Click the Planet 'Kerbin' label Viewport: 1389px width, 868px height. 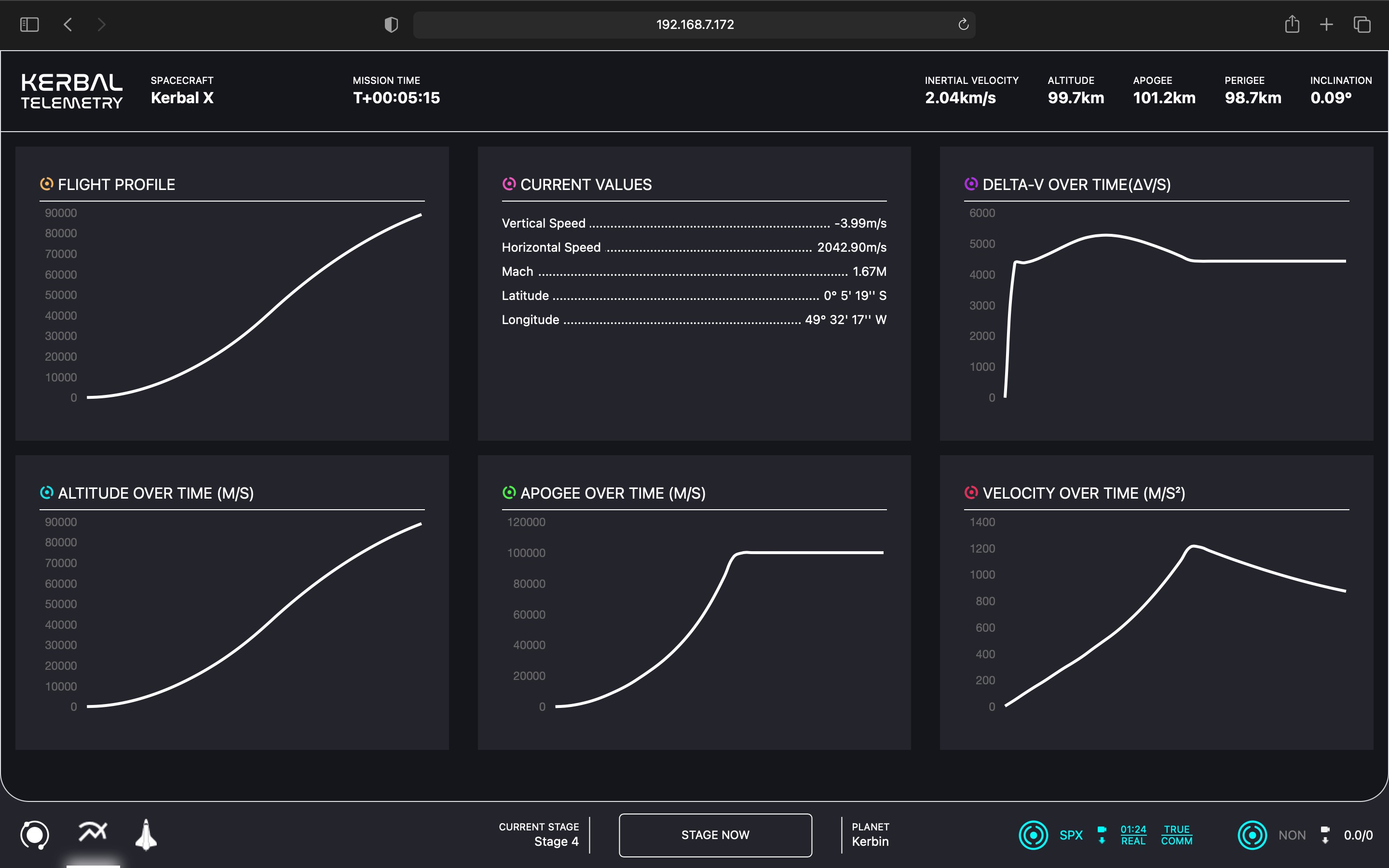870,841
